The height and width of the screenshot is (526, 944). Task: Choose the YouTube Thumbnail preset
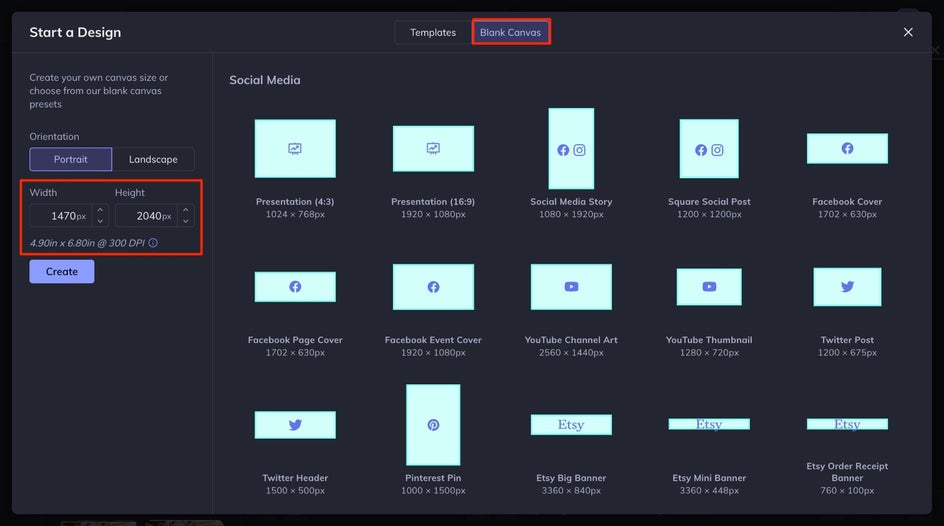pyautogui.click(x=709, y=287)
